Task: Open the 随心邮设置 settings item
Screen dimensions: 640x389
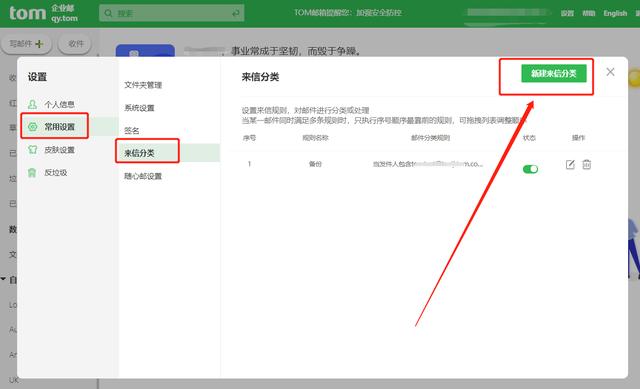Action: [143, 176]
